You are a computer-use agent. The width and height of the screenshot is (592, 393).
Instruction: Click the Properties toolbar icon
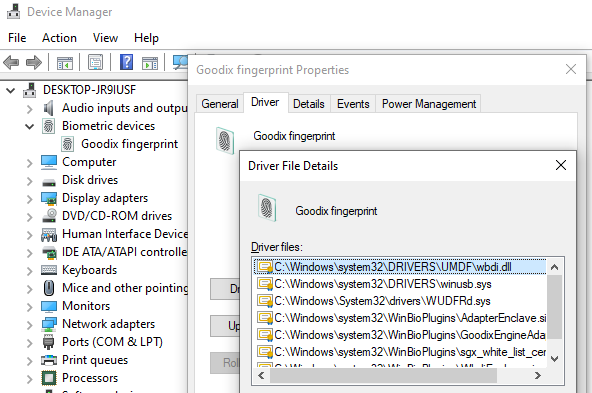tap(95, 62)
